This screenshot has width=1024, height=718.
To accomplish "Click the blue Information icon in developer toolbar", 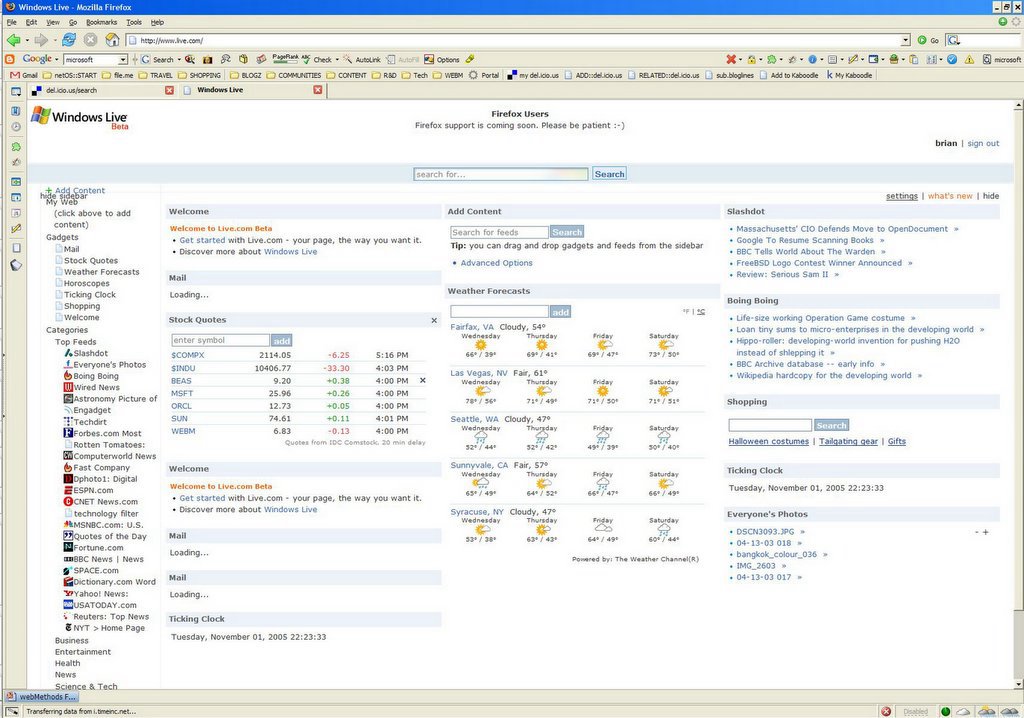I will [x=812, y=59].
